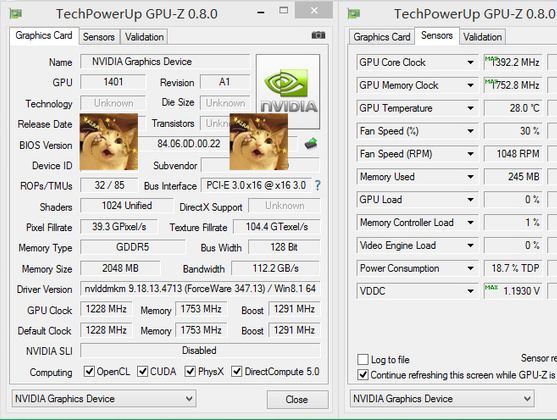Click the Driver Version field

[200, 289]
